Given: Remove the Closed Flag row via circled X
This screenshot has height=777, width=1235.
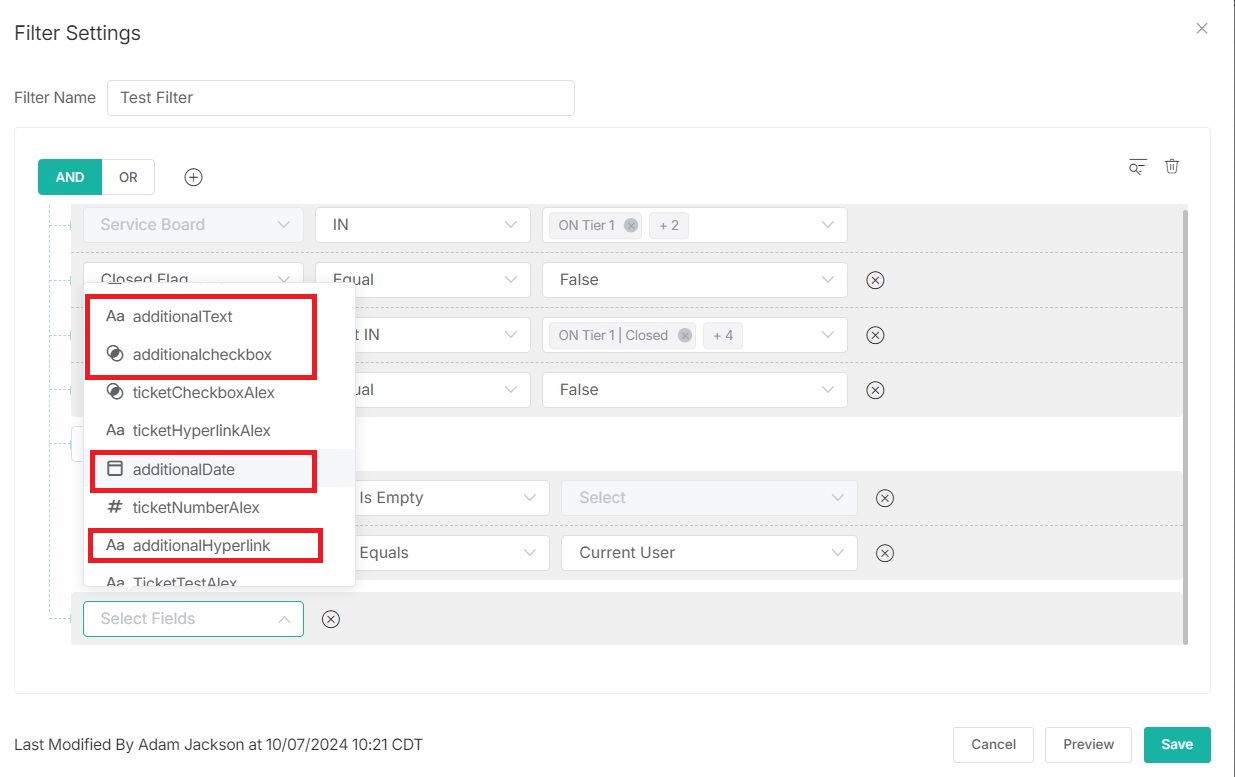Looking at the screenshot, I should click(875, 280).
